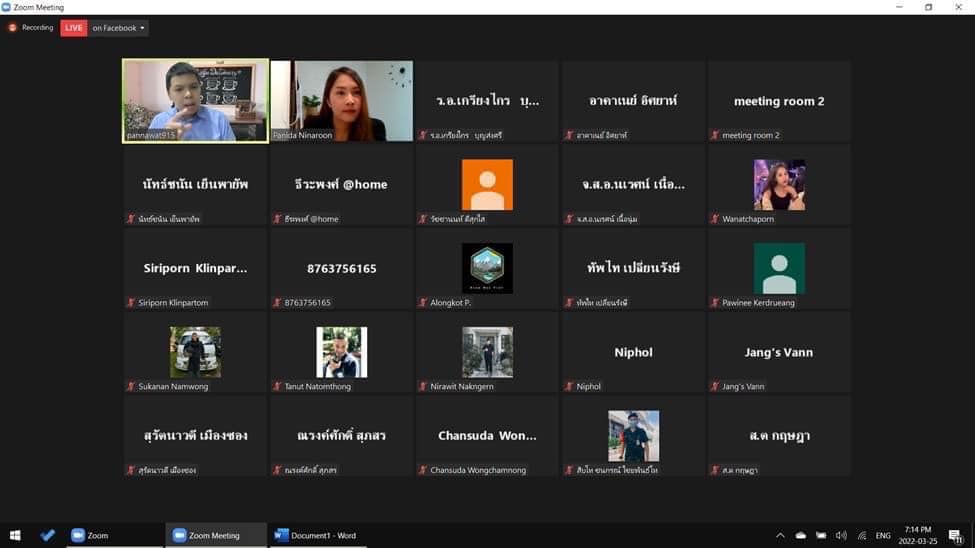Switch to Document1 - Word in taskbar
Viewport: 975px width, 548px height.
[x=316, y=535]
